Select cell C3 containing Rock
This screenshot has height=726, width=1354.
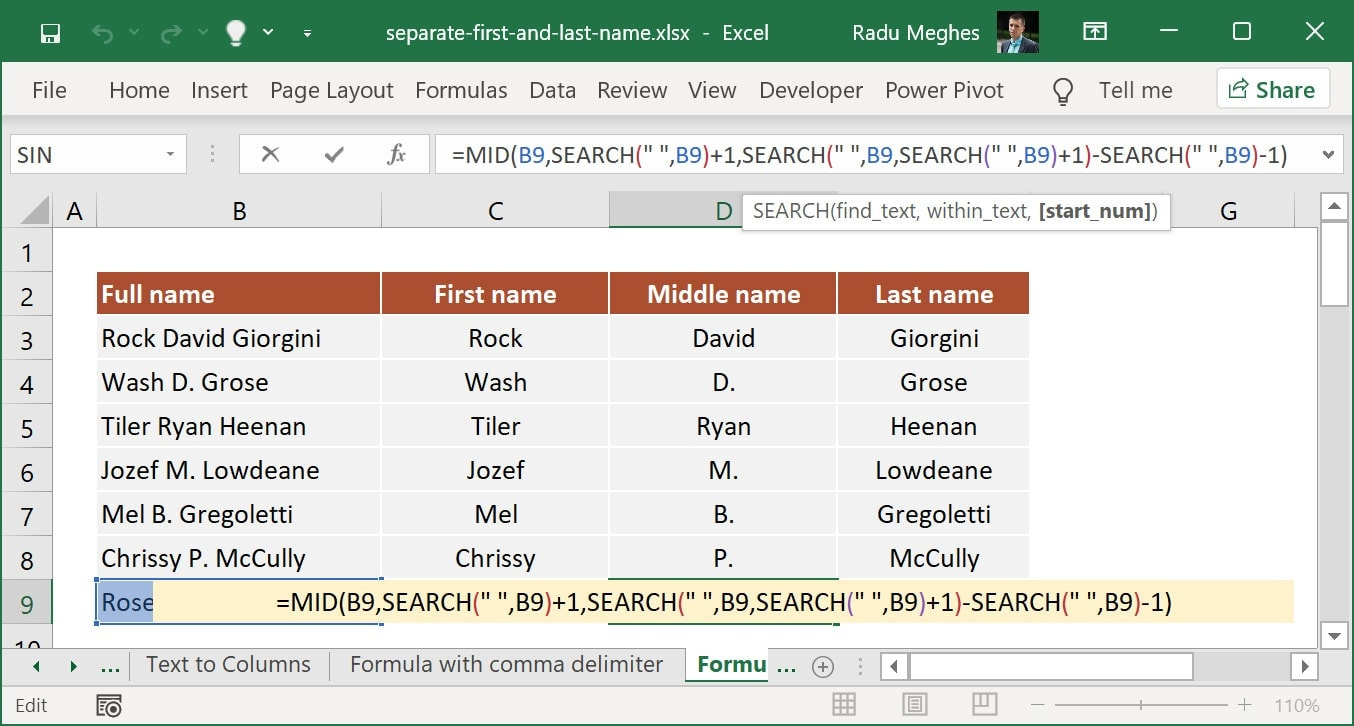coord(494,338)
